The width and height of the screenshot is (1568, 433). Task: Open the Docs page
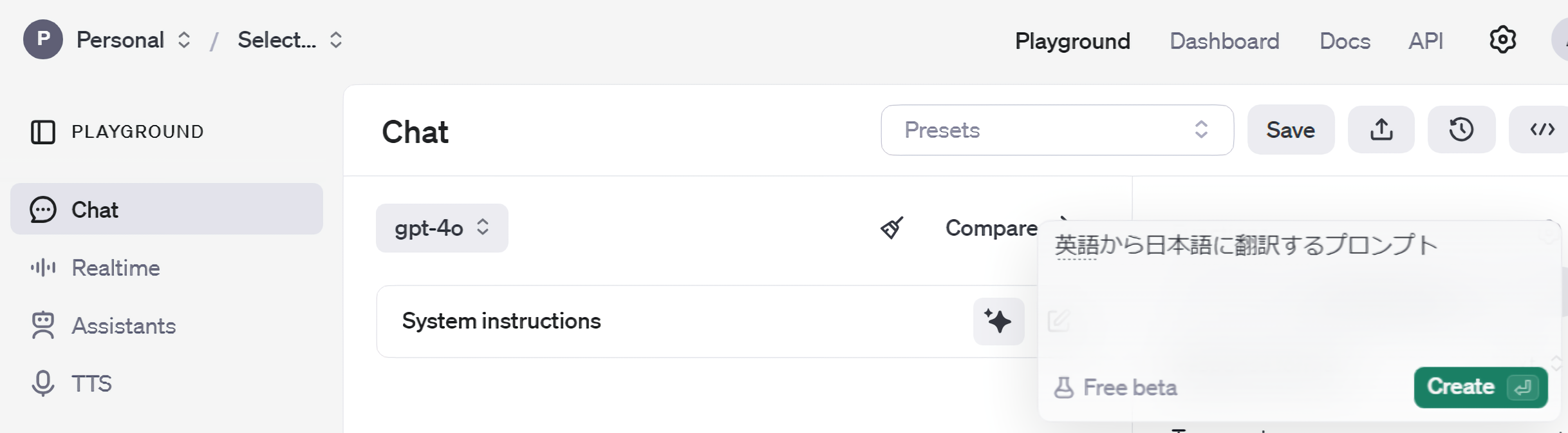pos(1345,41)
